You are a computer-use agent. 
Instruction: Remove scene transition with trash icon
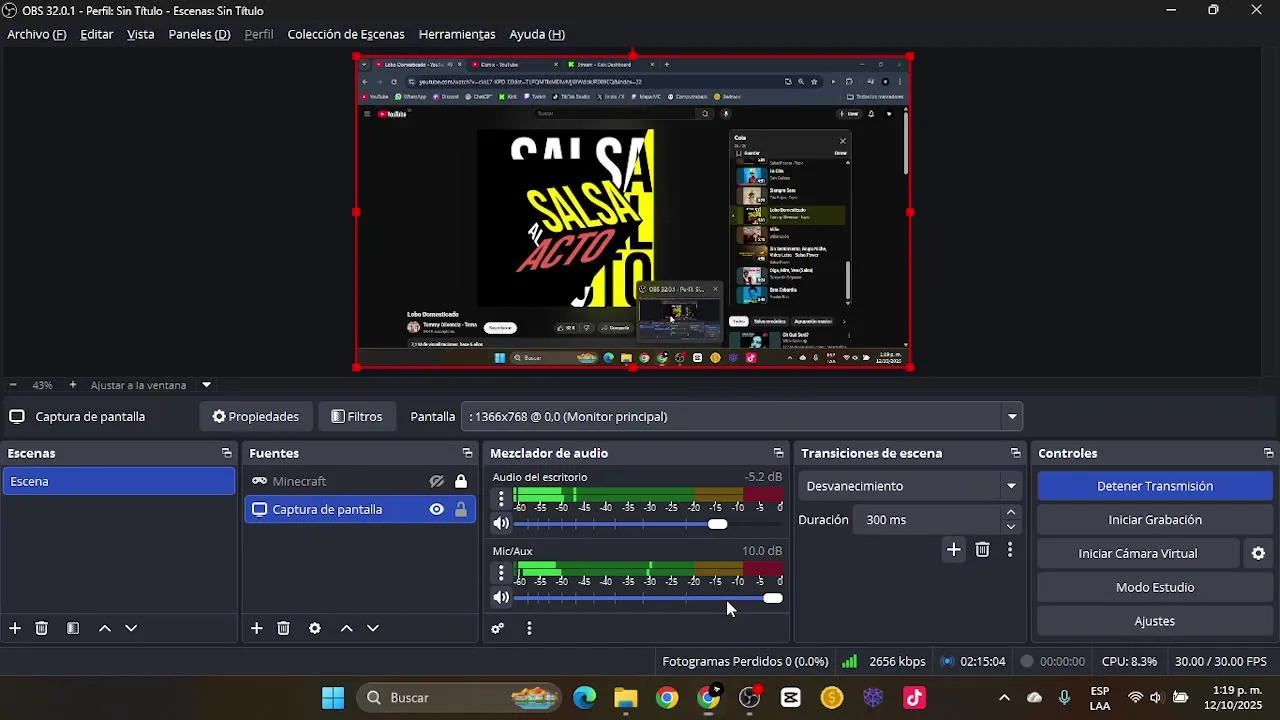(982, 549)
